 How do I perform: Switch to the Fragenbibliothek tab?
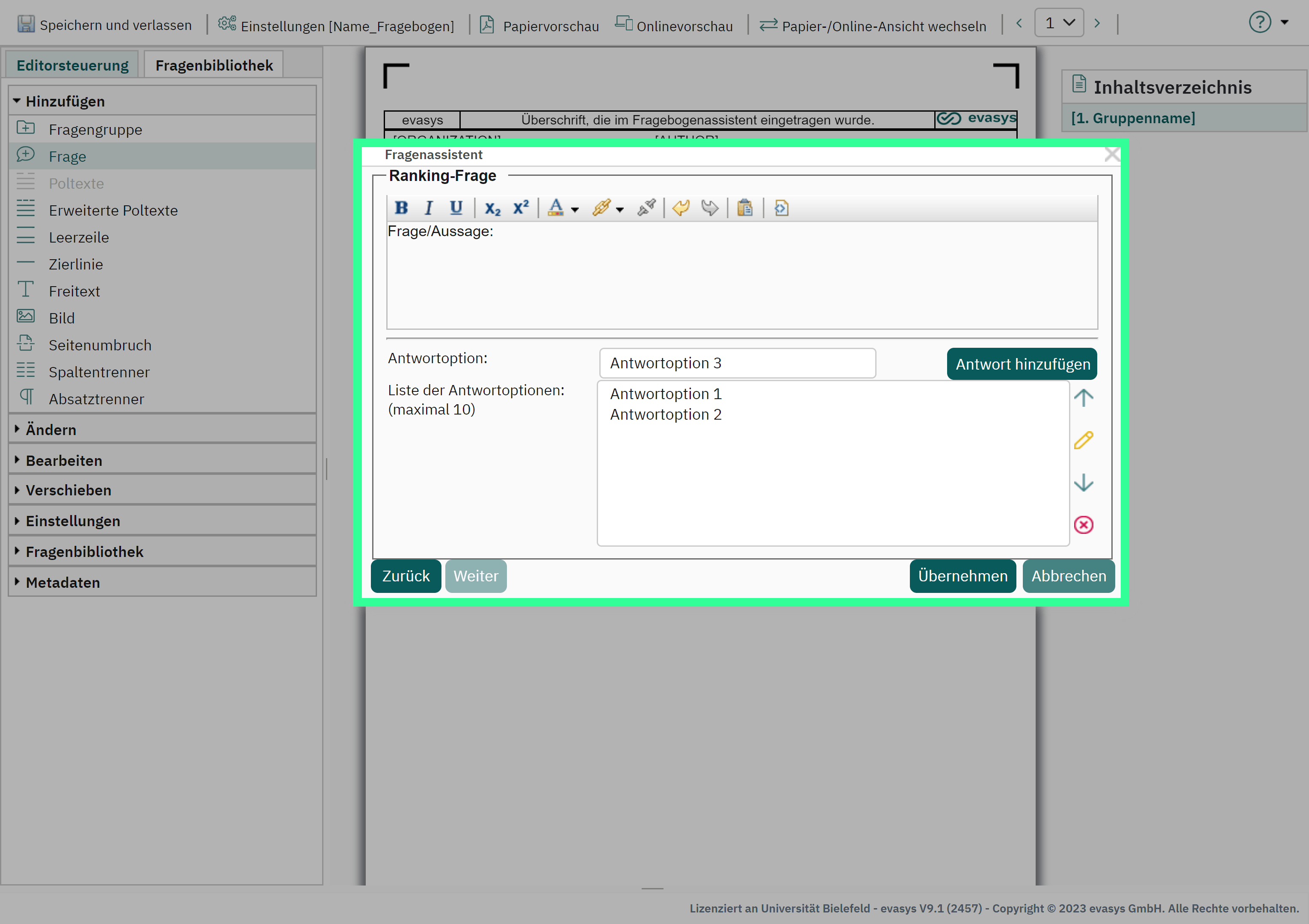pyautogui.click(x=214, y=65)
